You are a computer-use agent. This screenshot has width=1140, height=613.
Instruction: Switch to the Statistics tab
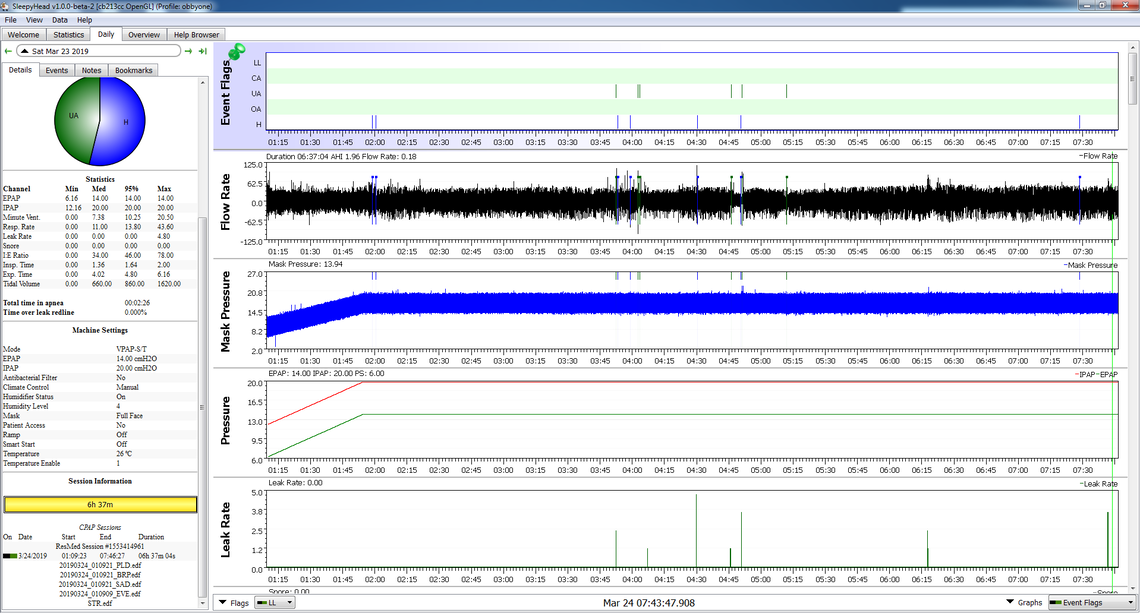68,35
